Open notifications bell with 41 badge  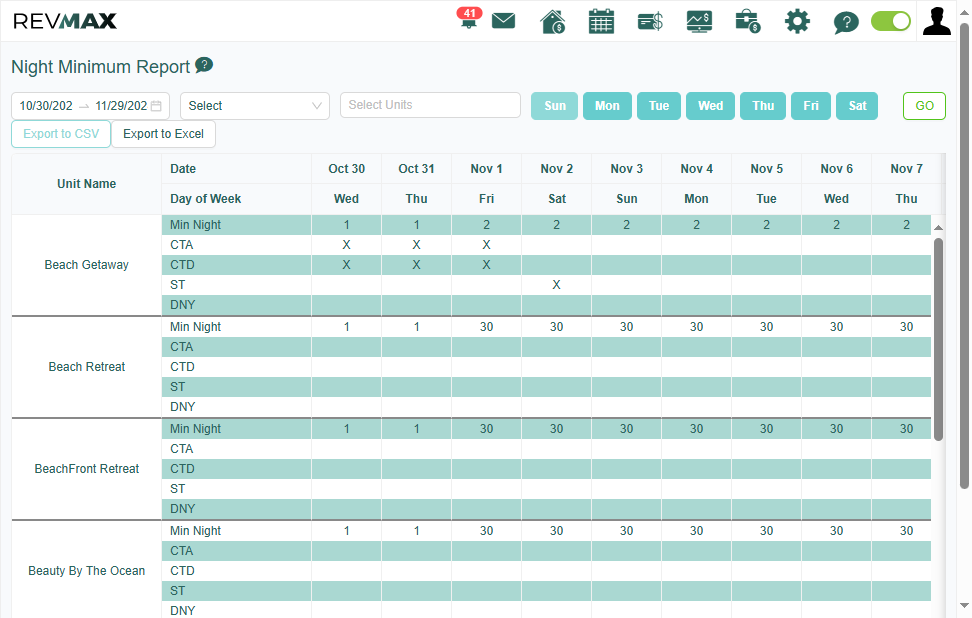click(469, 19)
